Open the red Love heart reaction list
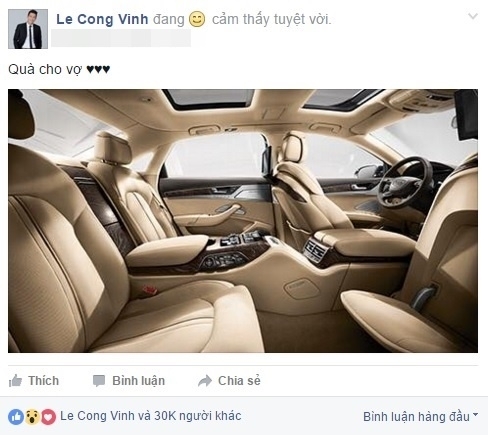This screenshot has height=435, width=488. 48,417
